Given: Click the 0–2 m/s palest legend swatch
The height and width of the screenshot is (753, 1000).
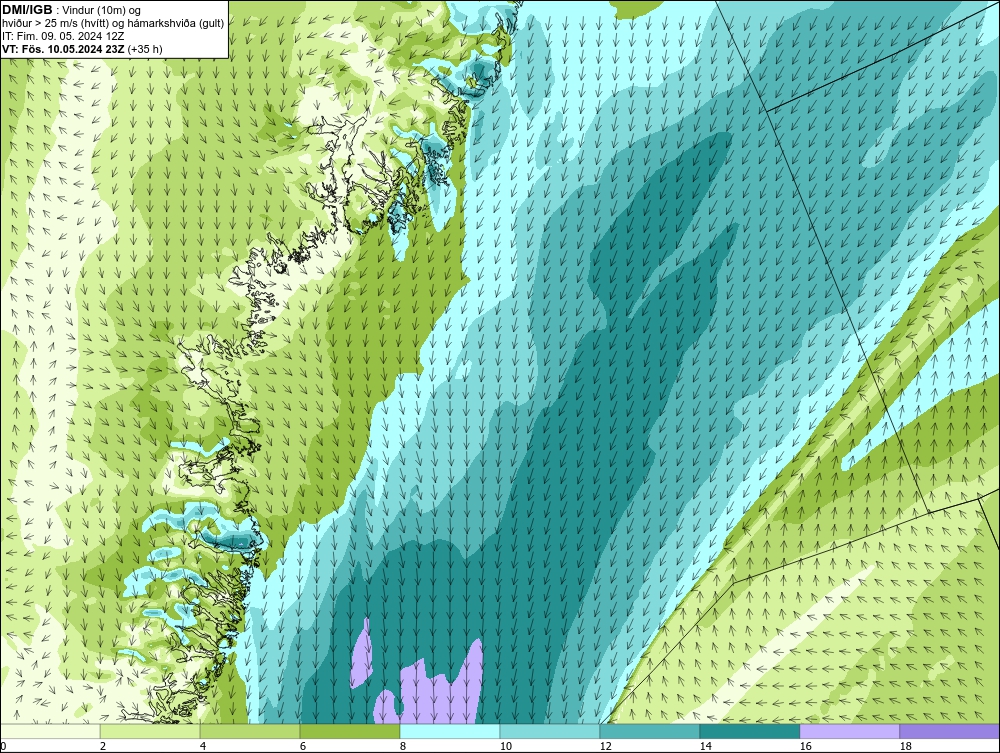Looking at the screenshot, I should (x=50, y=731).
